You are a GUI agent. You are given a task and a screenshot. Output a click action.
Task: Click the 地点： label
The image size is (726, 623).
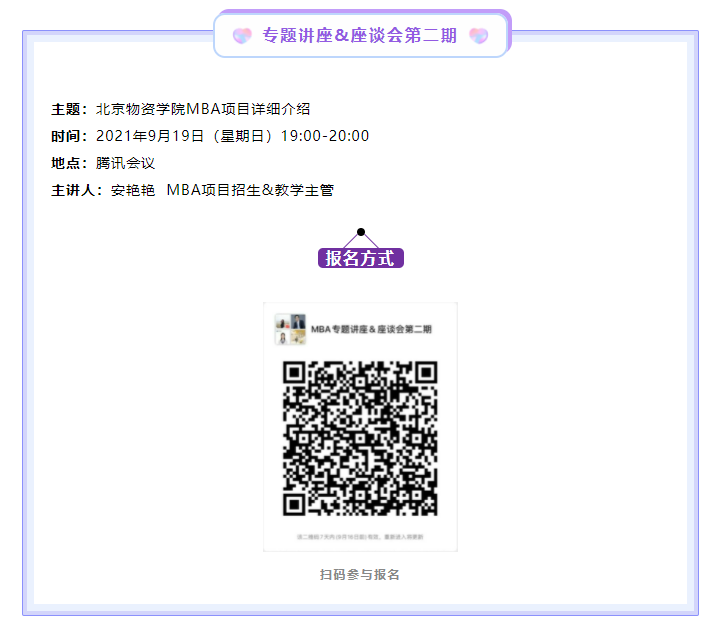point(69,163)
